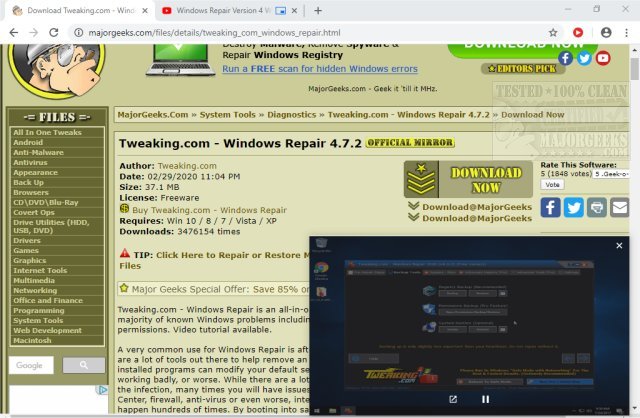Viewport: 640px width, 418px height.
Task: Close the Download Tweaking.com tab
Action: [144, 11]
